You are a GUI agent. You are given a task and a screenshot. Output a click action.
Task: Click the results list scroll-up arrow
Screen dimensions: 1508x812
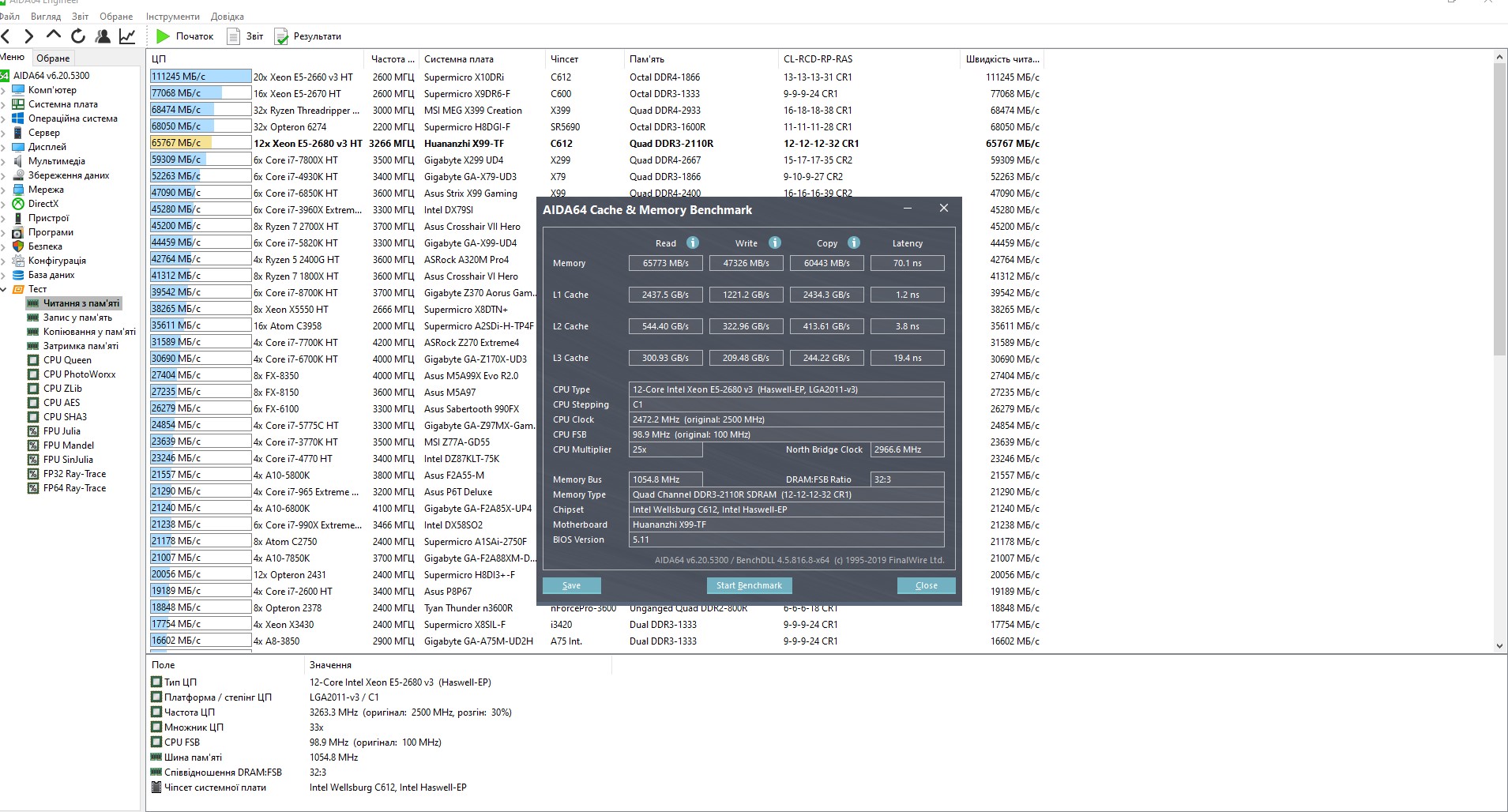[1499, 57]
